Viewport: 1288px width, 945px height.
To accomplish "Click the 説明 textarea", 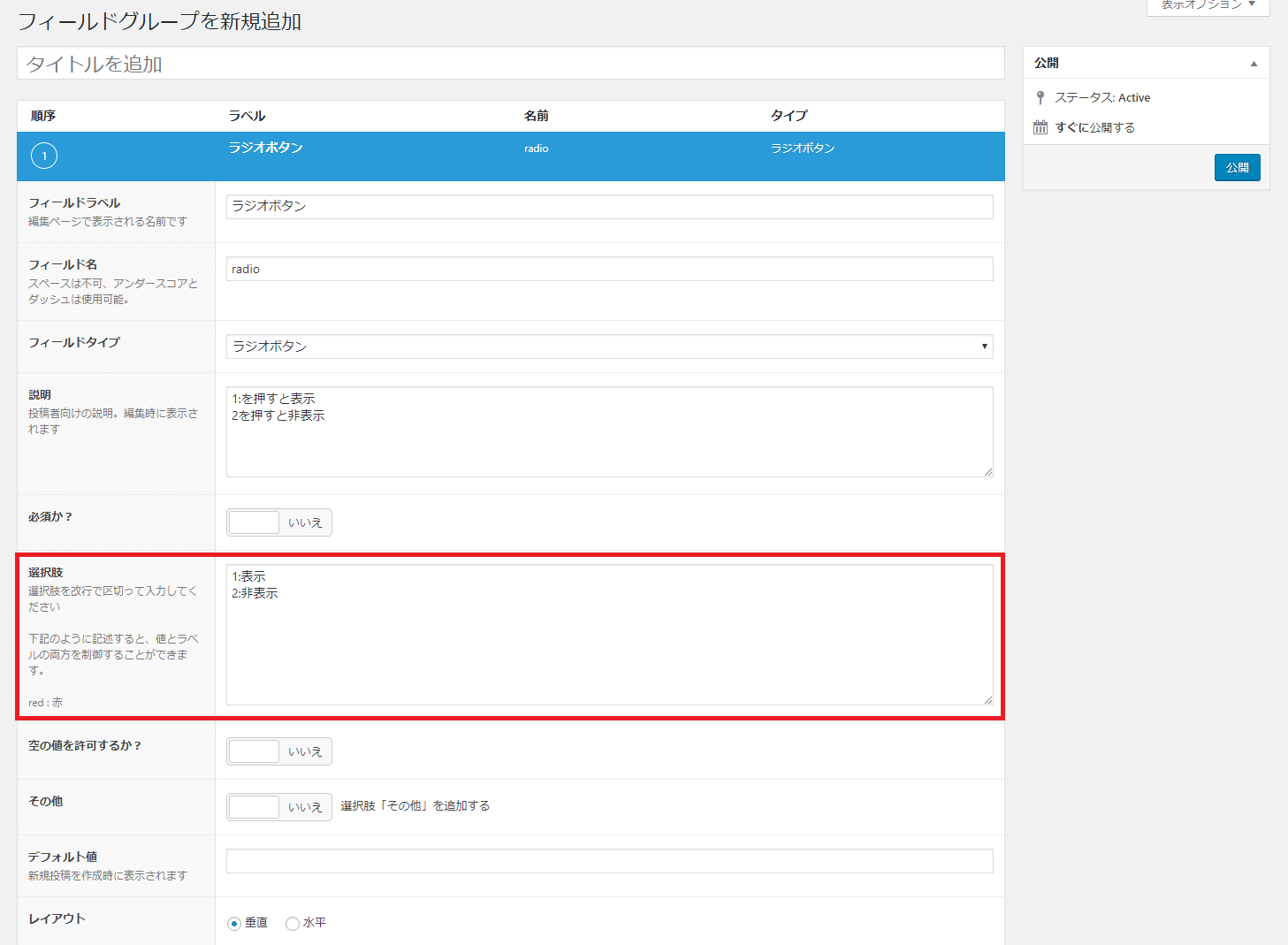I will (610, 432).
